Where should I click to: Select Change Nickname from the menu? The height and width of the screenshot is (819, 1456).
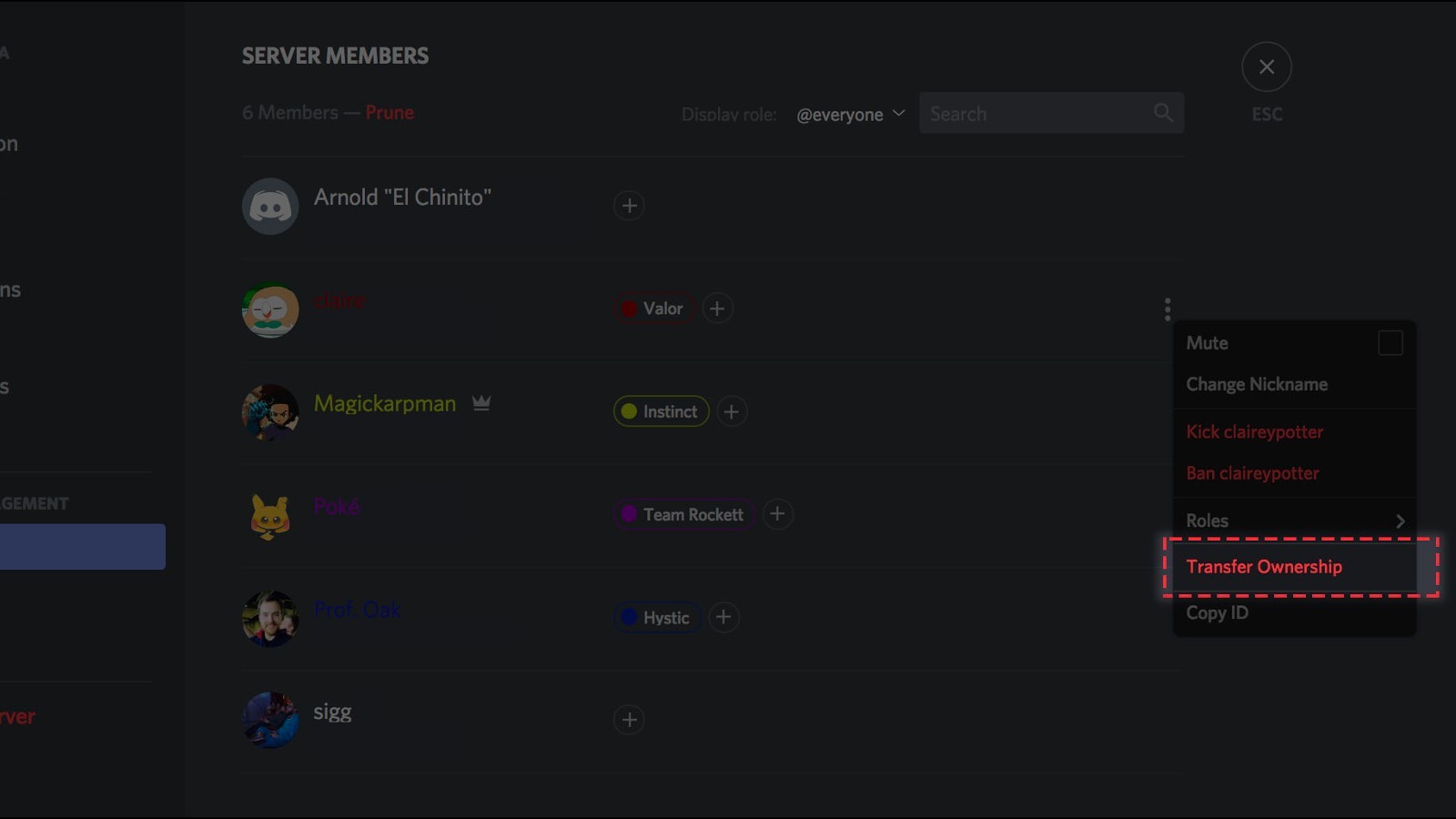[1256, 384]
